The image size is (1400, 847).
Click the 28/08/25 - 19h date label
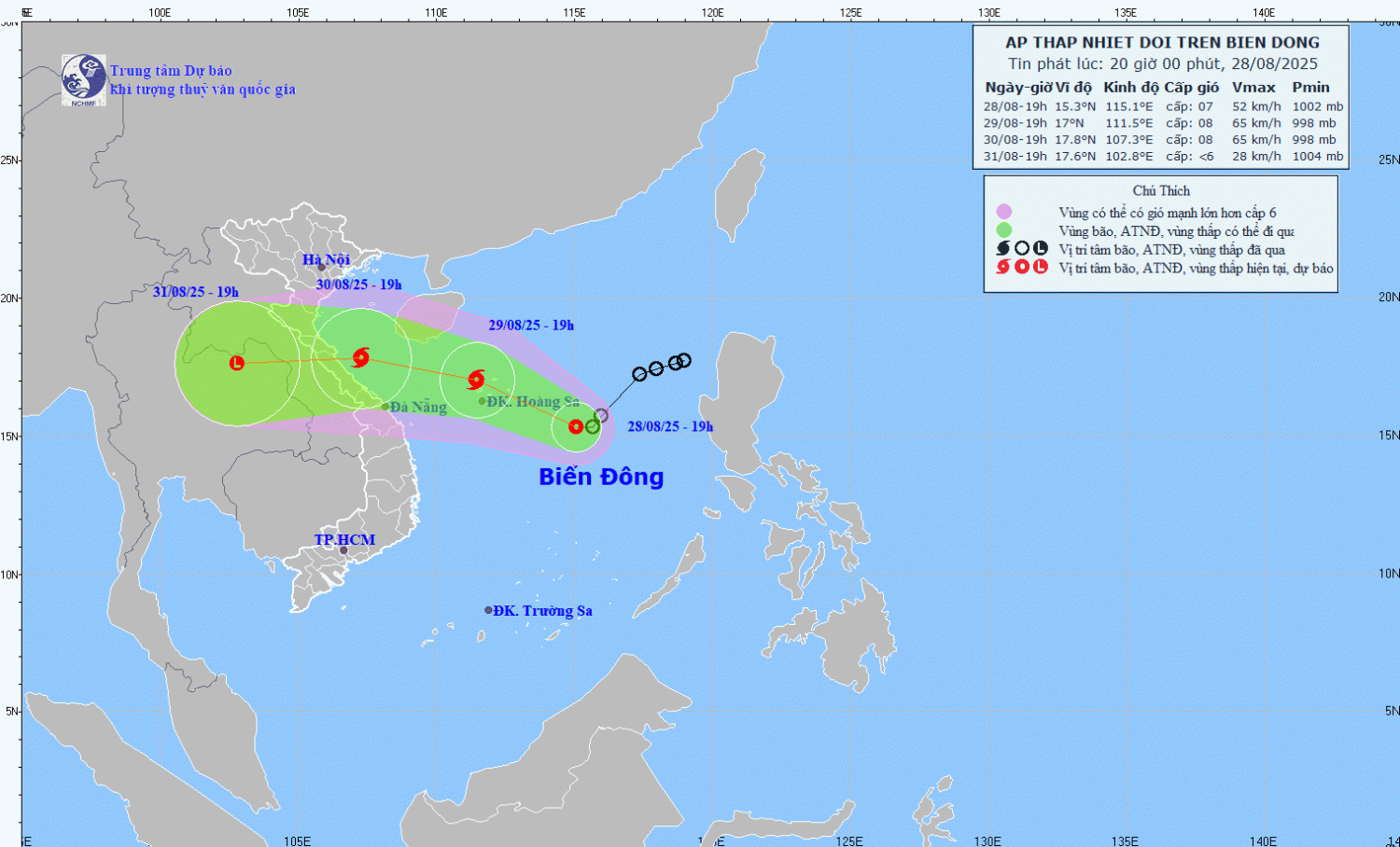670,426
